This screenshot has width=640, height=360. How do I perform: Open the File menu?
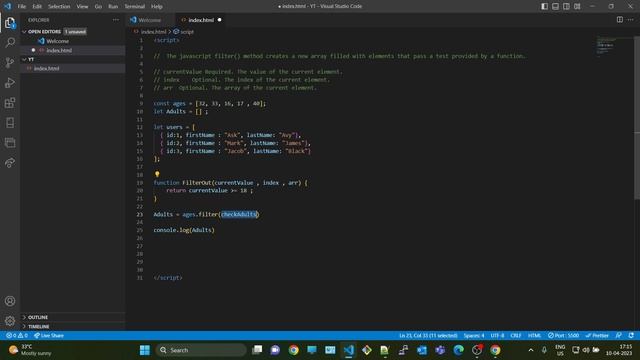click(x=22, y=7)
